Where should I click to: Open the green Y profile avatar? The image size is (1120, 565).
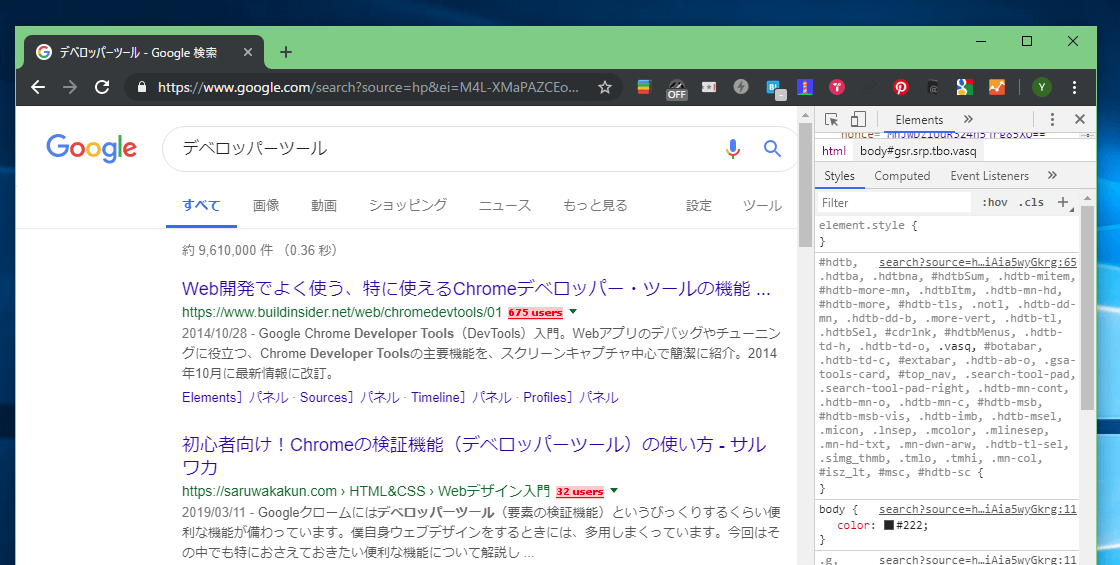tap(1041, 87)
